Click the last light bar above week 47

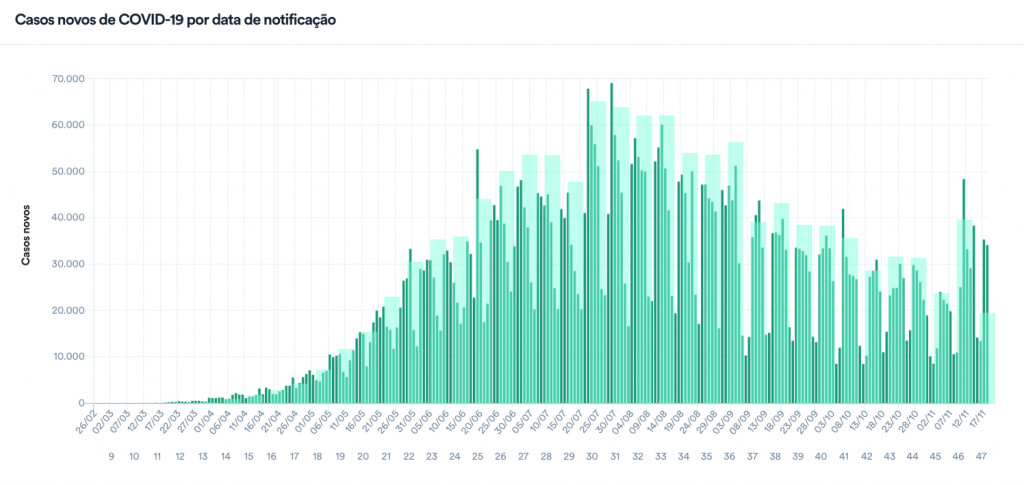(x=990, y=358)
